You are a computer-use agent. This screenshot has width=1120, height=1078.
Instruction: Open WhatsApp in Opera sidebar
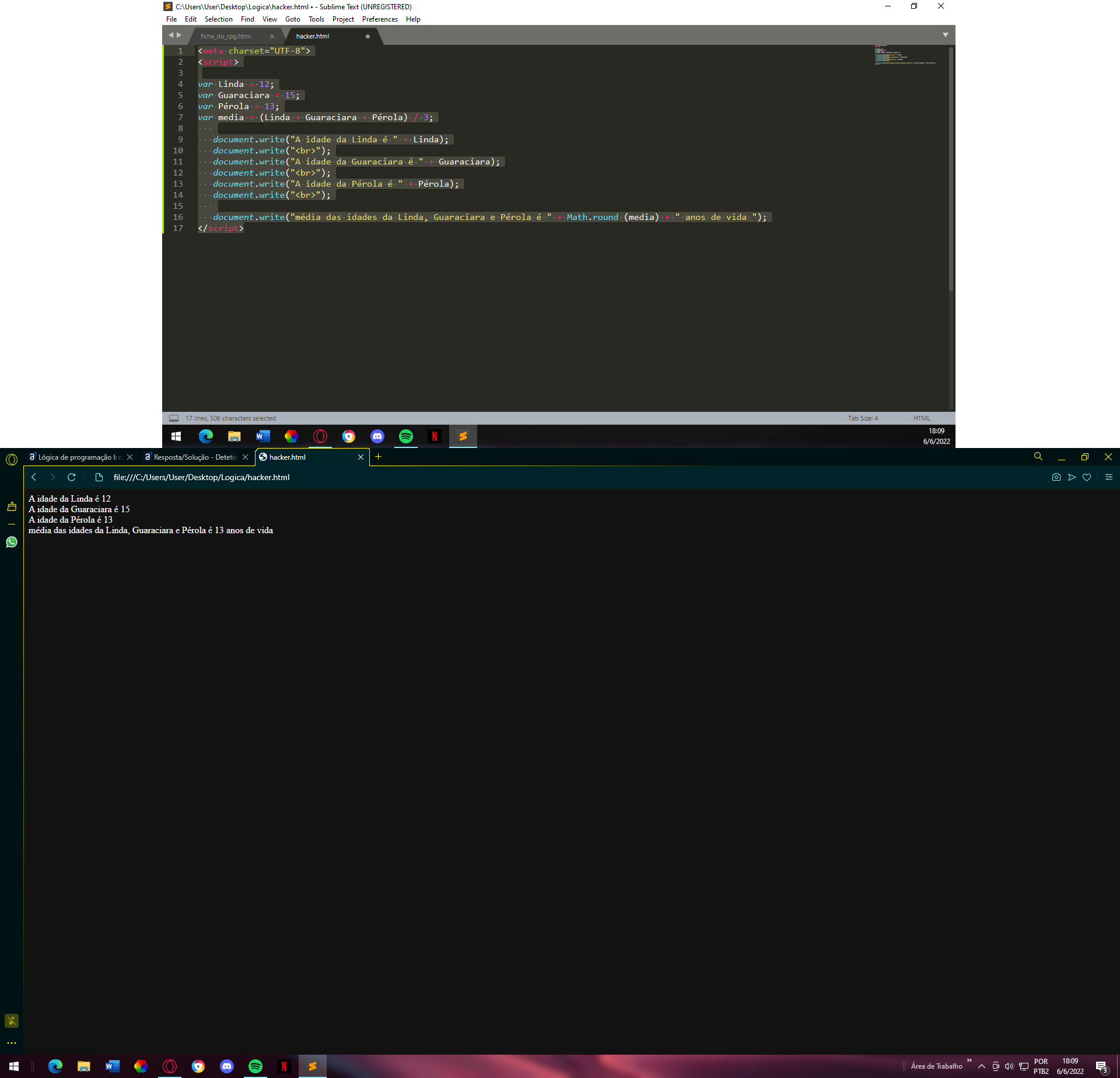[x=12, y=542]
